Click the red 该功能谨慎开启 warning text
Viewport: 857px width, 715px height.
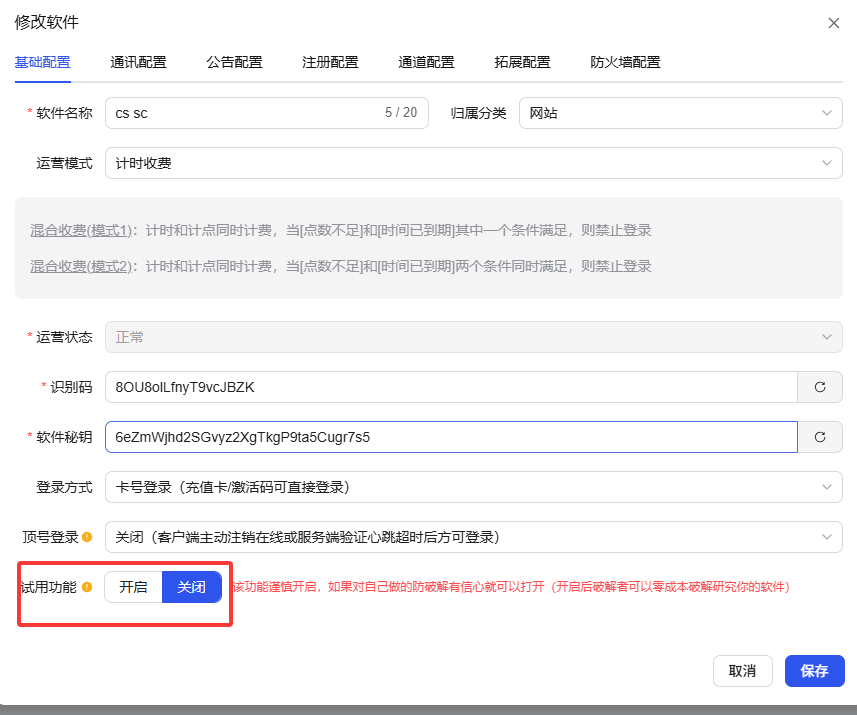pos(510,587)
